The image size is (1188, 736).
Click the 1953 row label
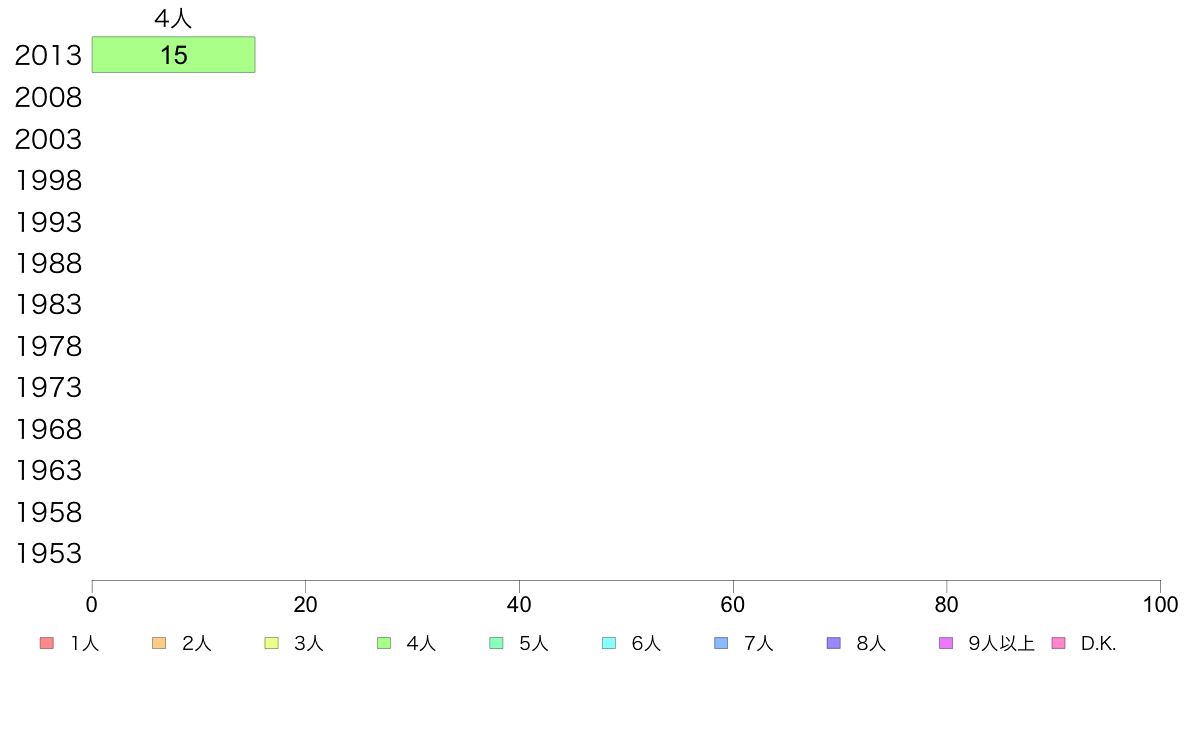pos(48,554)
